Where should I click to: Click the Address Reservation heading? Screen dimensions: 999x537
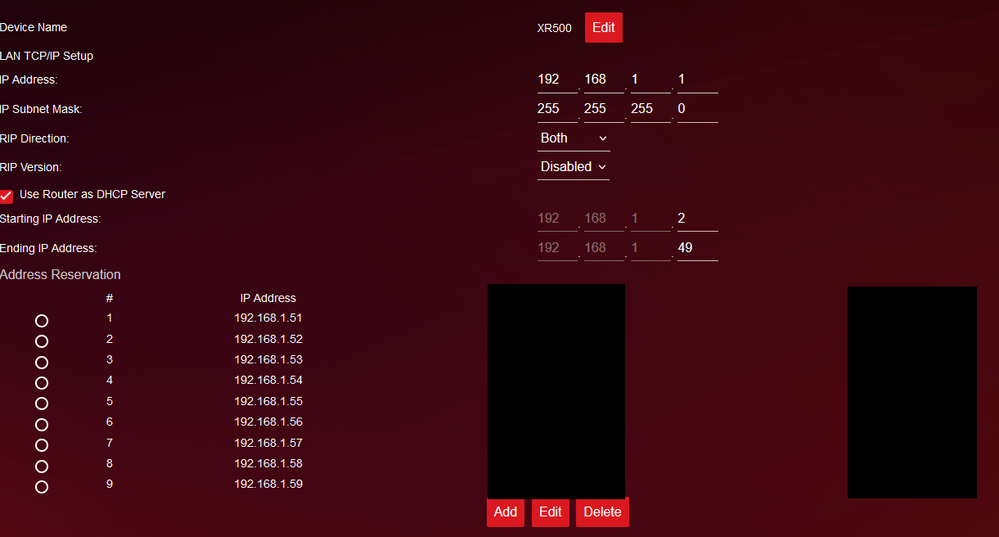click(x=60, y=275)
